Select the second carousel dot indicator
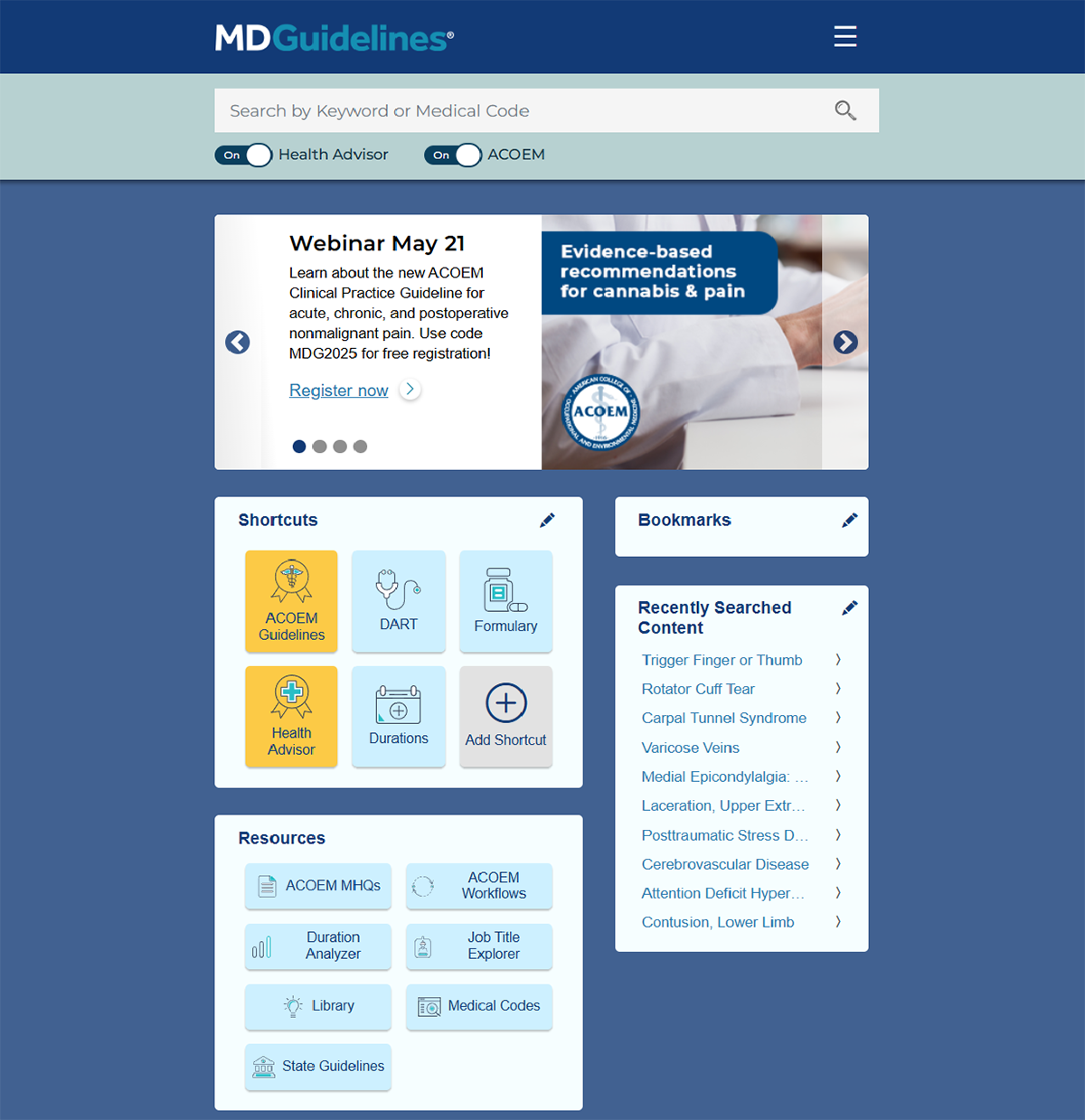Screen dimensions: 1085x1120 coord(319,446)
